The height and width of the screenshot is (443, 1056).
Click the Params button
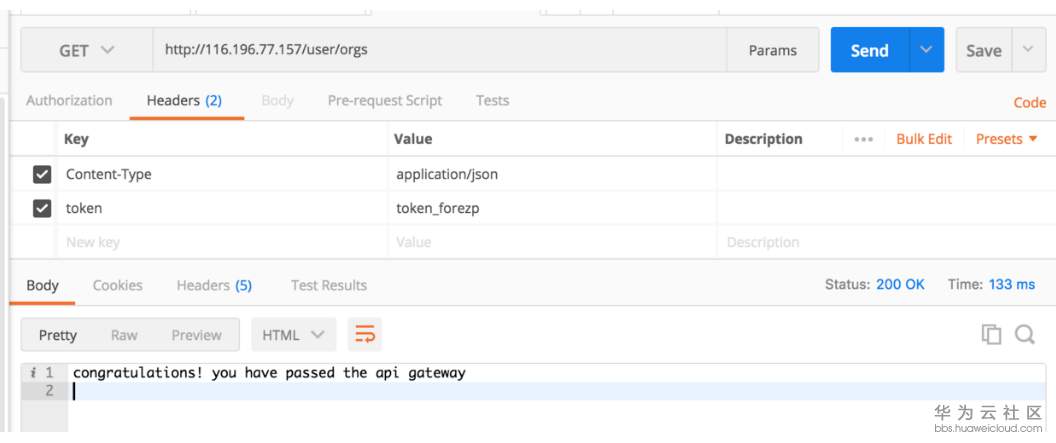[x=773, y=50]
